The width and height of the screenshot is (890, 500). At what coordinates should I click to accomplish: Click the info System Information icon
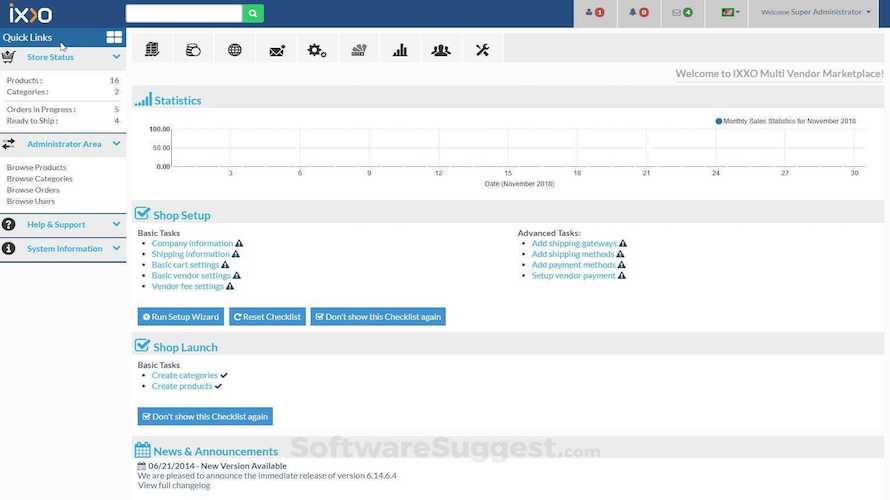[x=9, y=249]
